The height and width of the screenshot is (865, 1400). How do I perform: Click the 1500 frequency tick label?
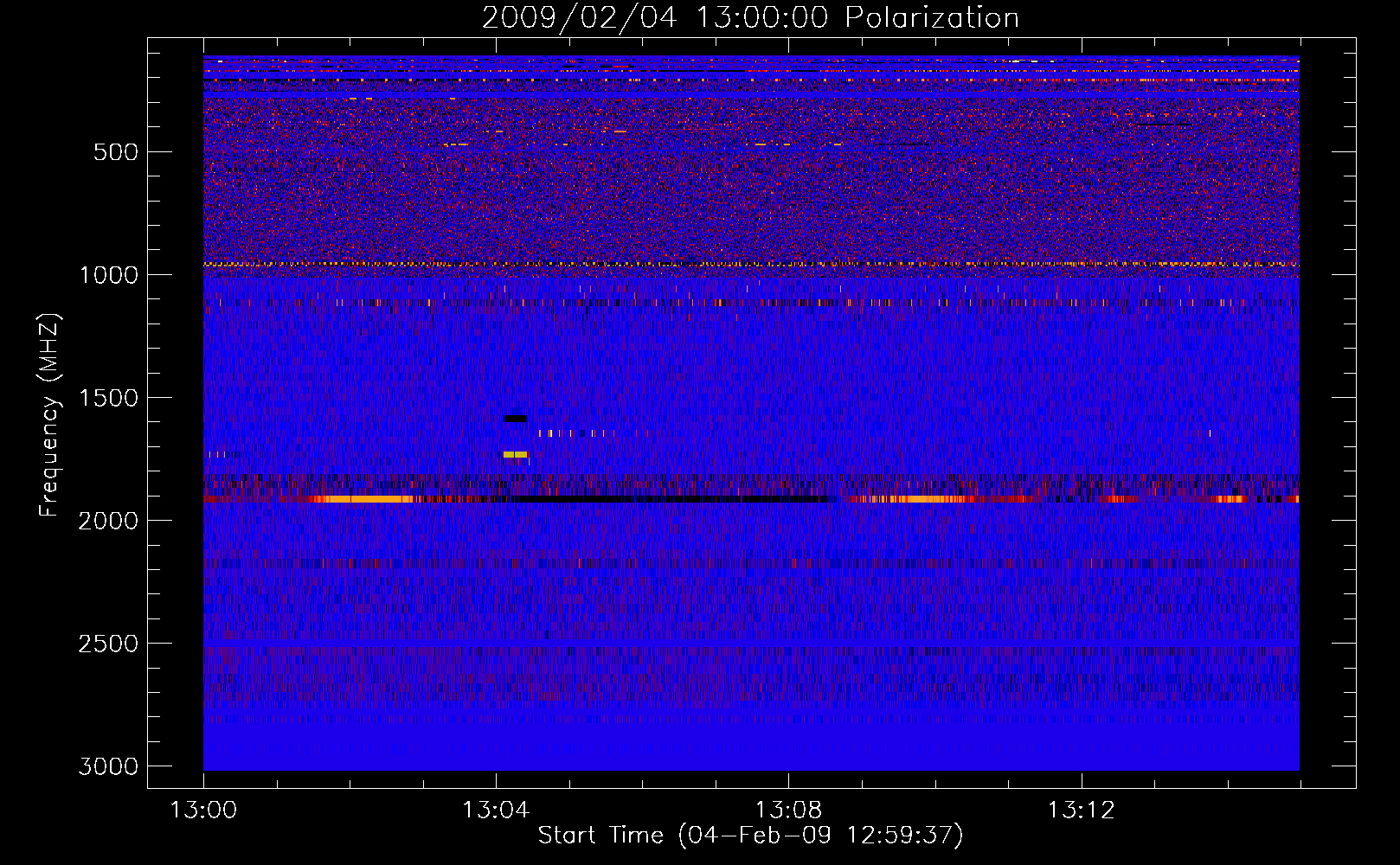108,398
